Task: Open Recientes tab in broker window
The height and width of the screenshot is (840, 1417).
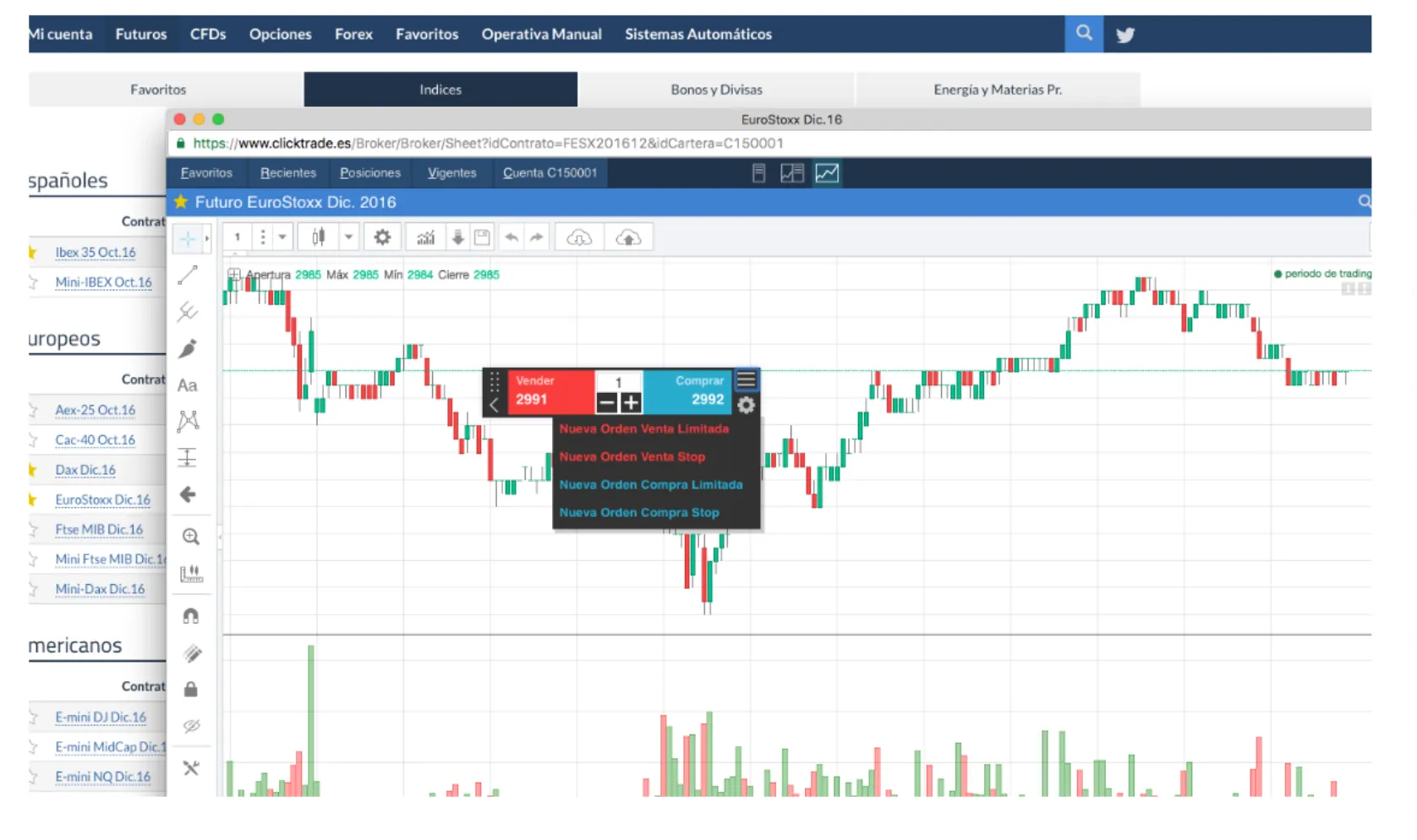Action: point(288,172)
